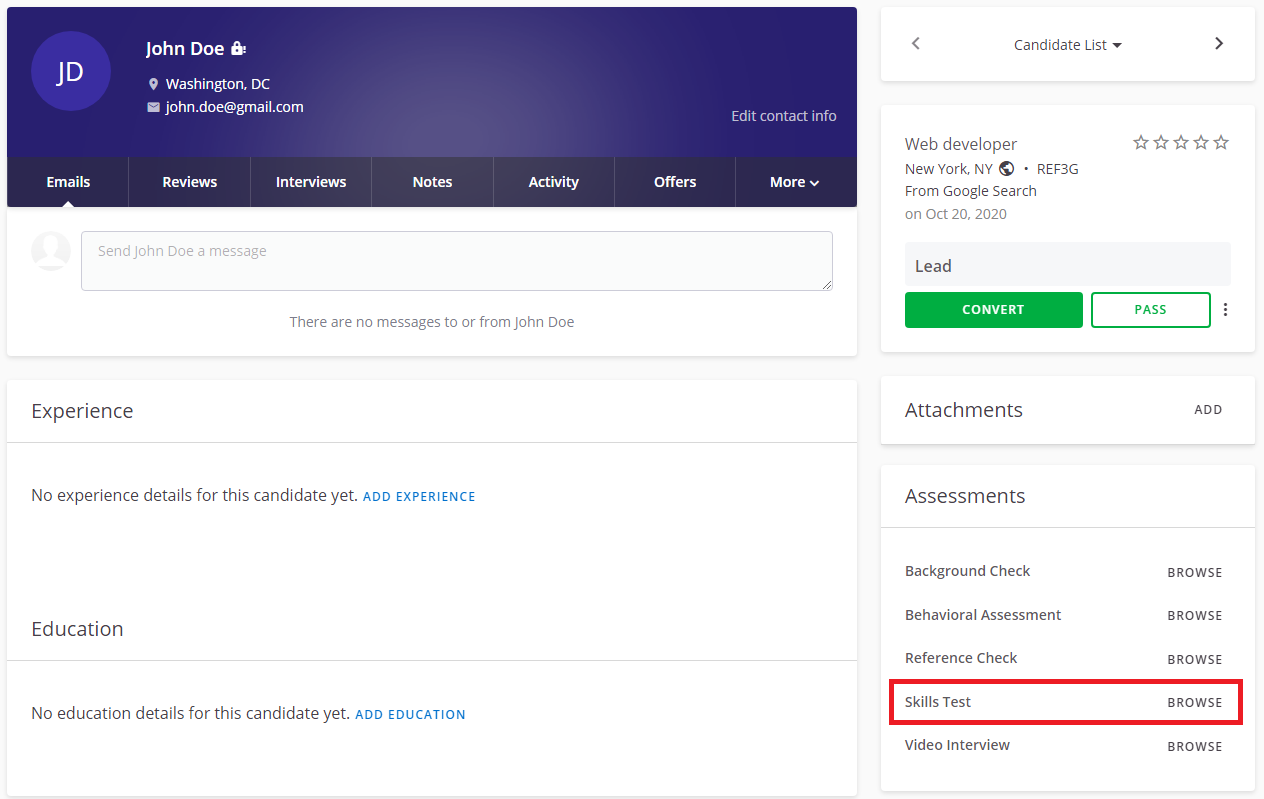The image size is (1264, 799).
Task: Set rating to four stars
Action: [x=1201, y=143]
